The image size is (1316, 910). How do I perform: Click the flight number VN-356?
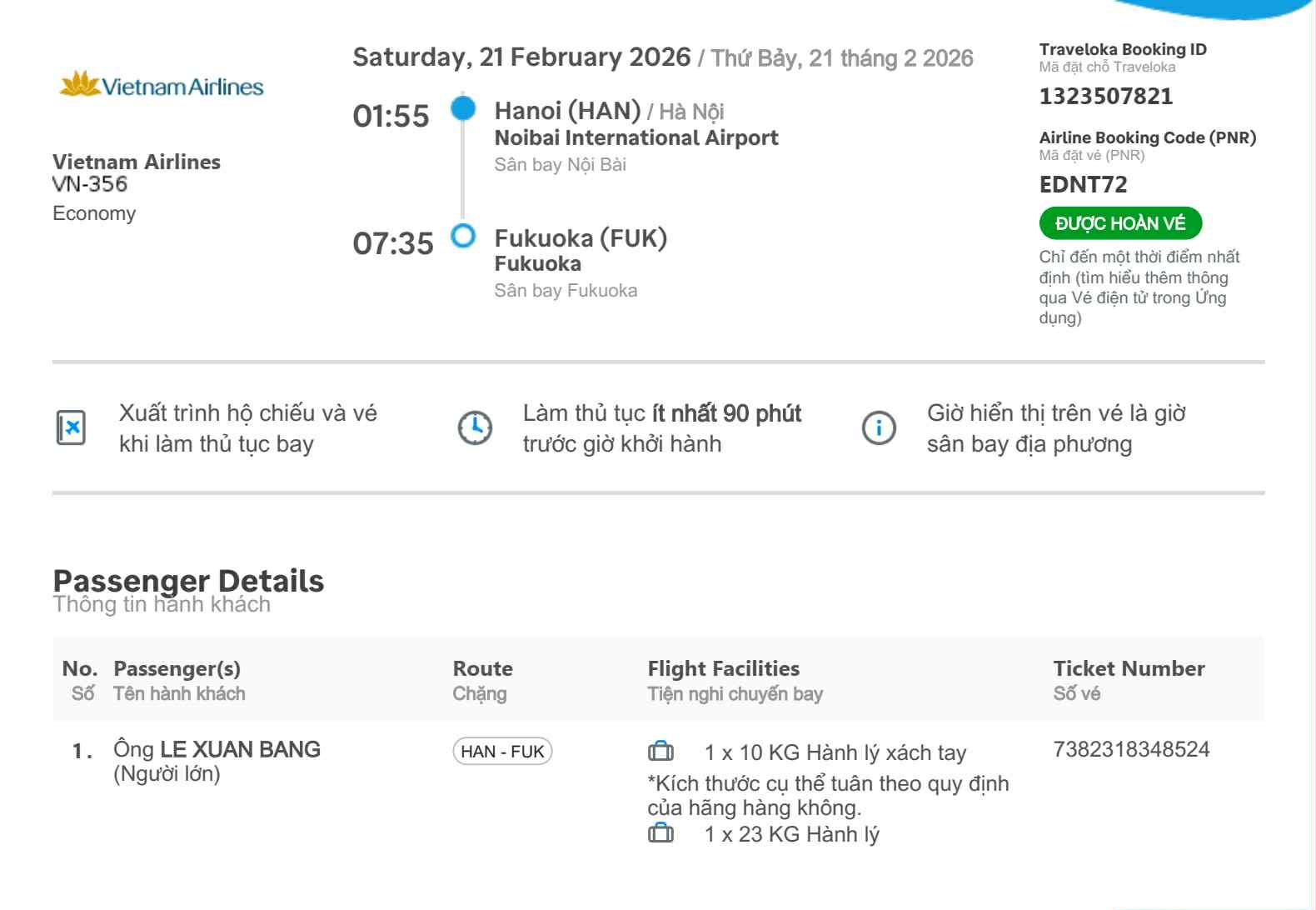(90, 184)
